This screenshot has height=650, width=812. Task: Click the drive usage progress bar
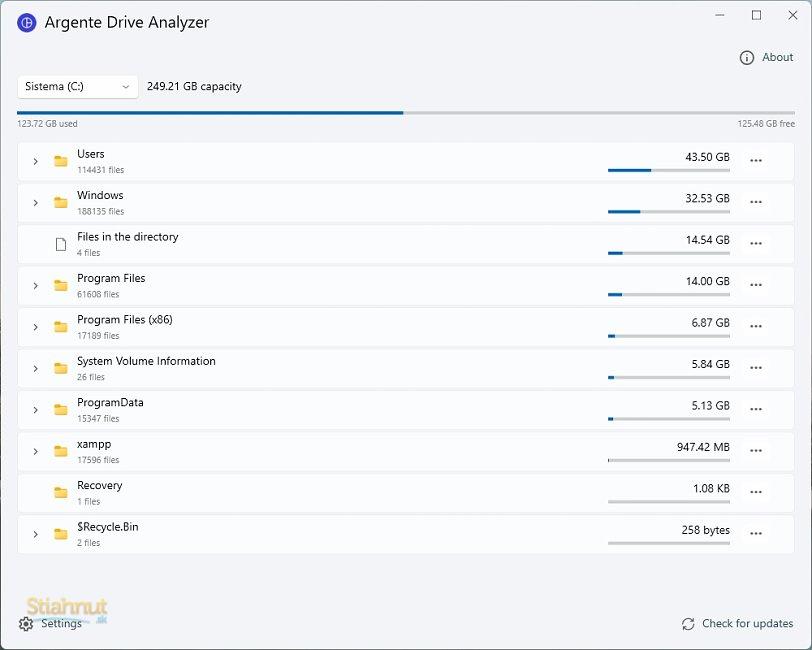405,112
